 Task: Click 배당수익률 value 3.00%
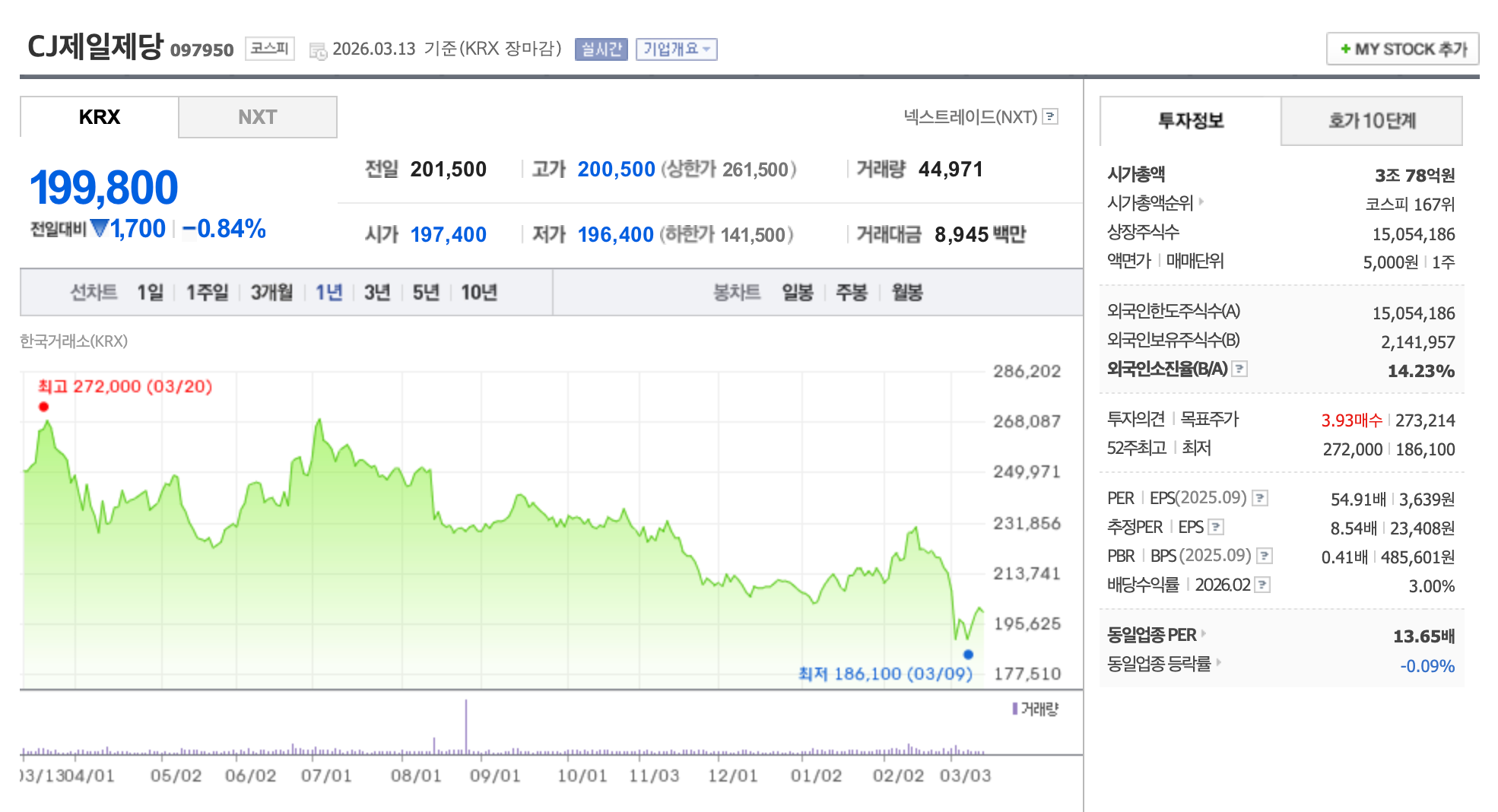pos(1432,586)
